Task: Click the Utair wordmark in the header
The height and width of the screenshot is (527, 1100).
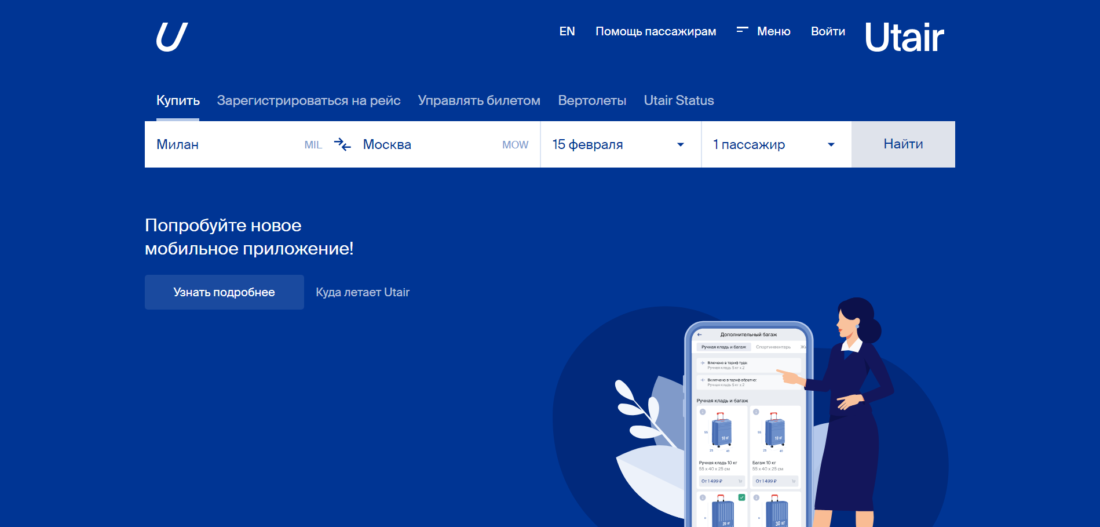Action: tap(904, 37)
